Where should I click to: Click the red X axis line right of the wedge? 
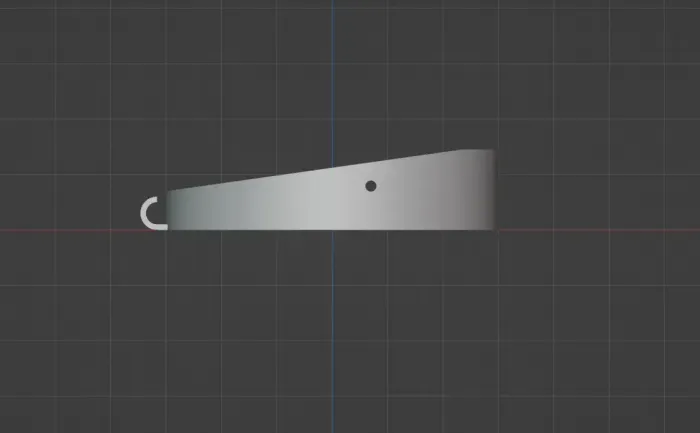(600, 231)
